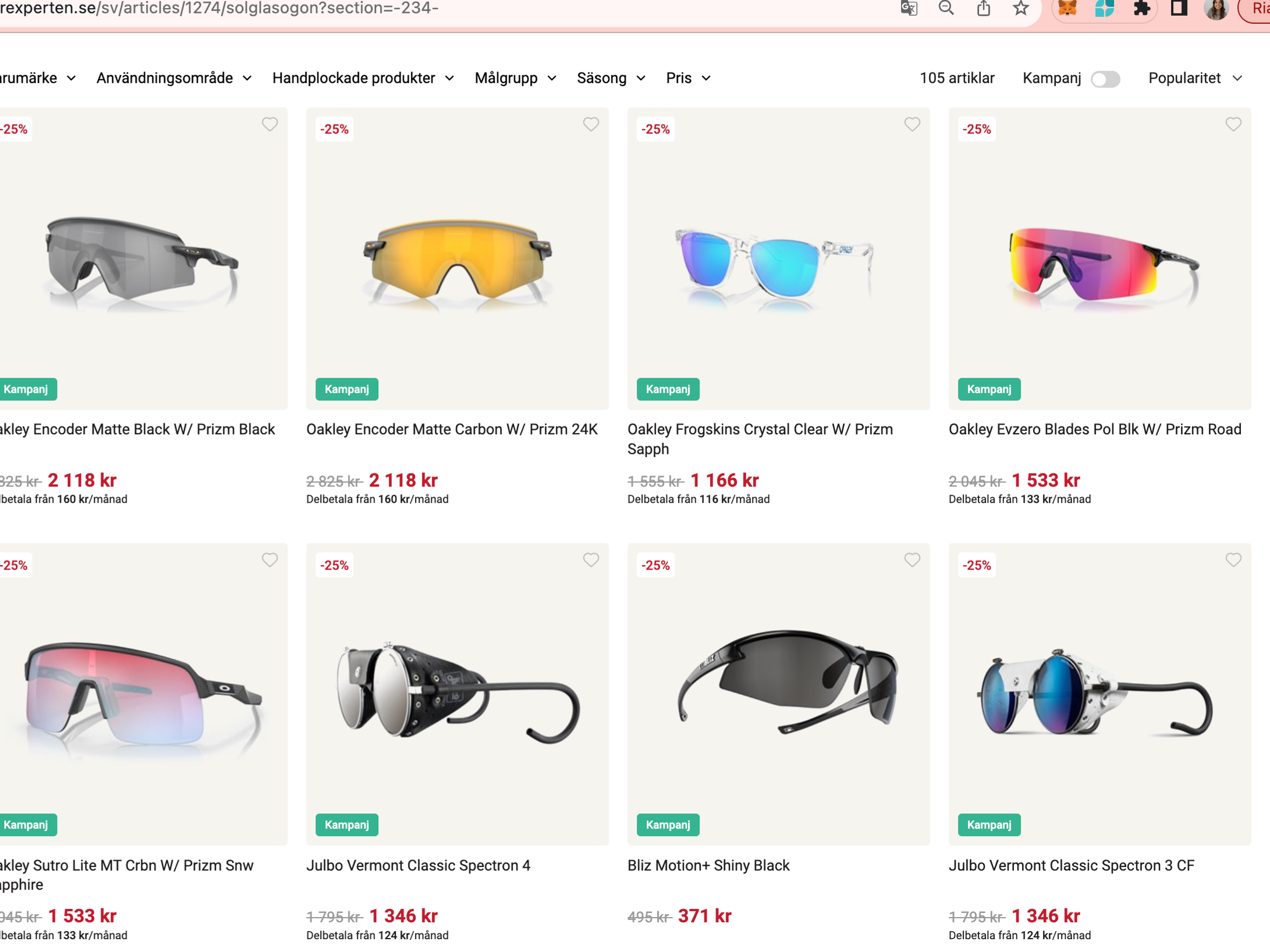Open the browser side panel icon
The image size is (1270, 952).
point(1179,8)
